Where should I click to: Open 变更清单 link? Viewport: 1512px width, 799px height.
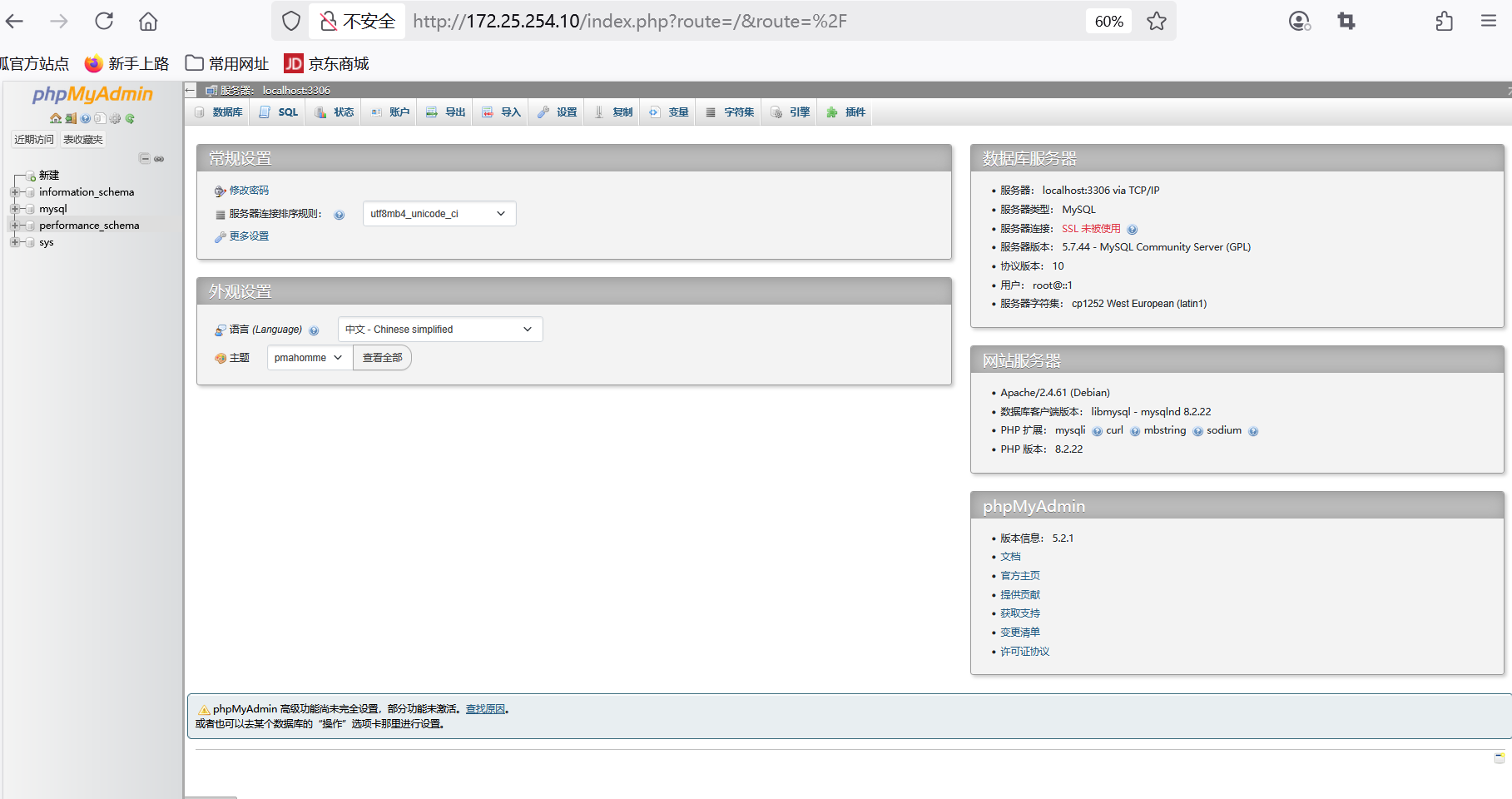coord(1020,633)
